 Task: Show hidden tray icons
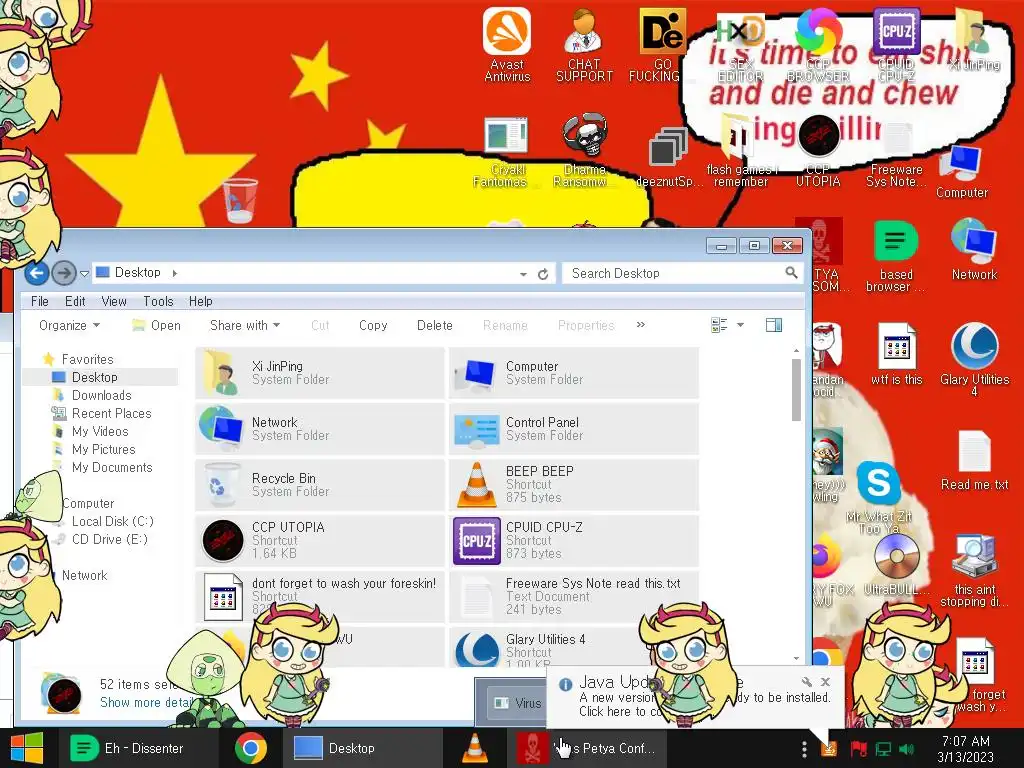click(x=804, y=748)
